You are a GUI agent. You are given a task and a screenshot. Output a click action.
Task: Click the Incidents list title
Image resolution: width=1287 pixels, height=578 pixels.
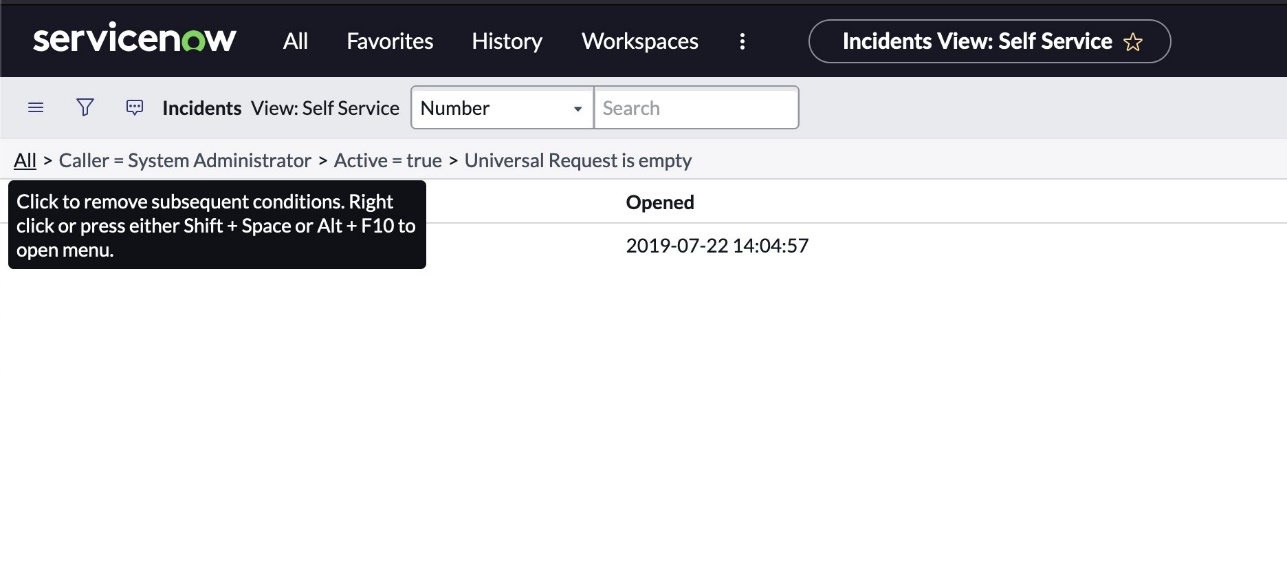coord(202,108)
